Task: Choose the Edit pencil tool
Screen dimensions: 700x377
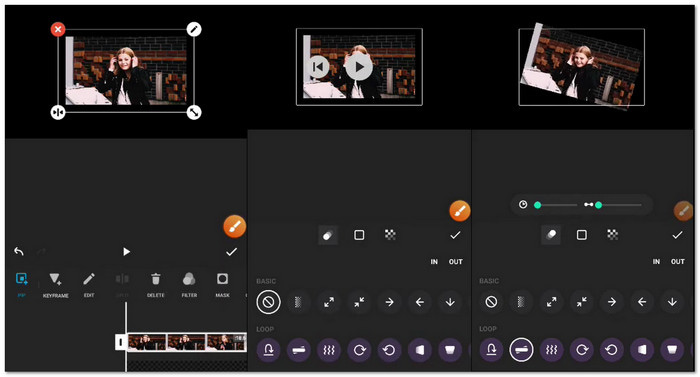Action: 89,285
